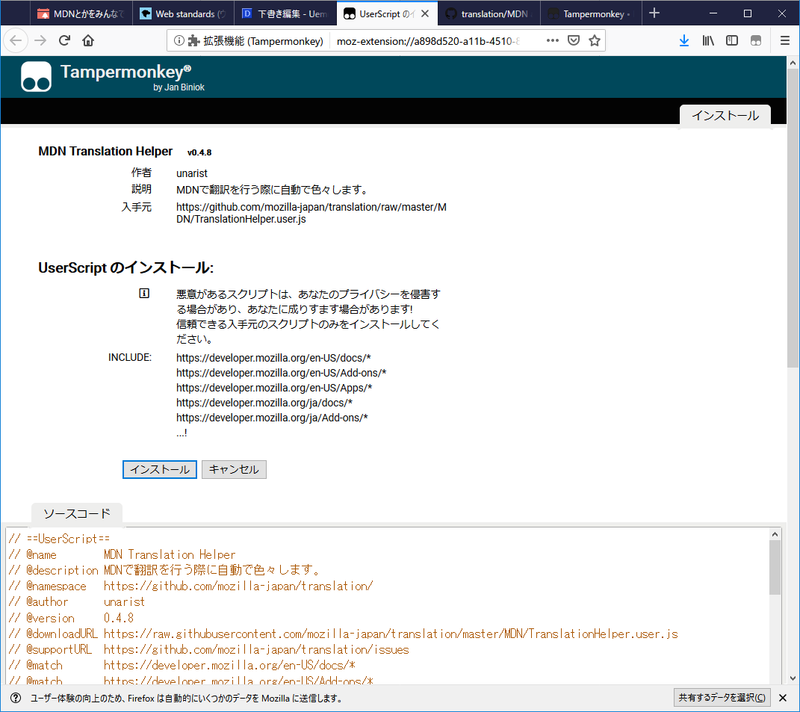The width and height of the screenshot is (800, 712).
Task: Click include URL ending ja/Add-ons/*
Action: coord(272,418)
